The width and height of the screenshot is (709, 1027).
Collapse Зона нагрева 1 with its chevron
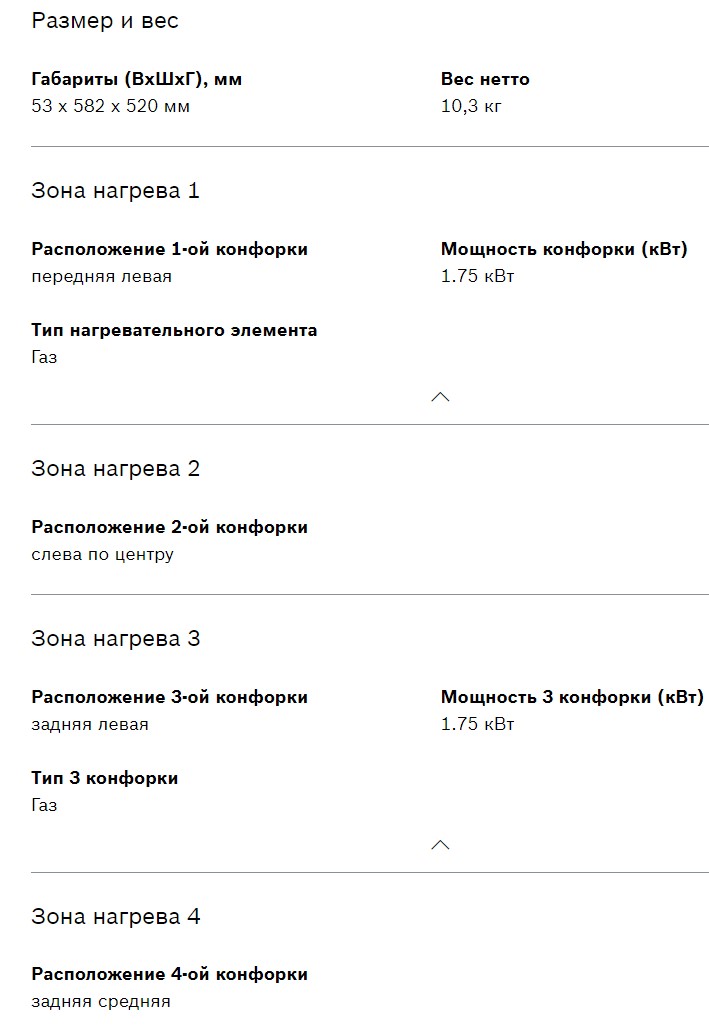click(440, 397)
